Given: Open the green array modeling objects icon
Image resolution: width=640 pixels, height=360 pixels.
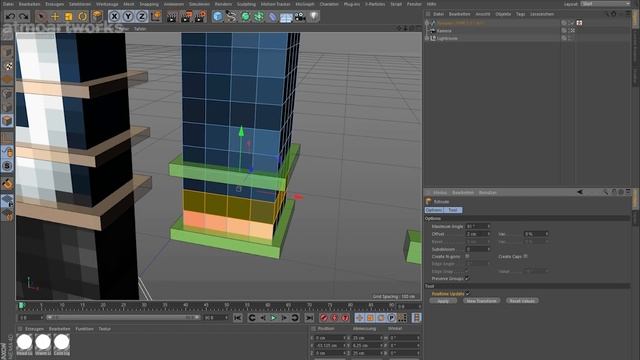Looking at the screenshot, I should point(259,17).
